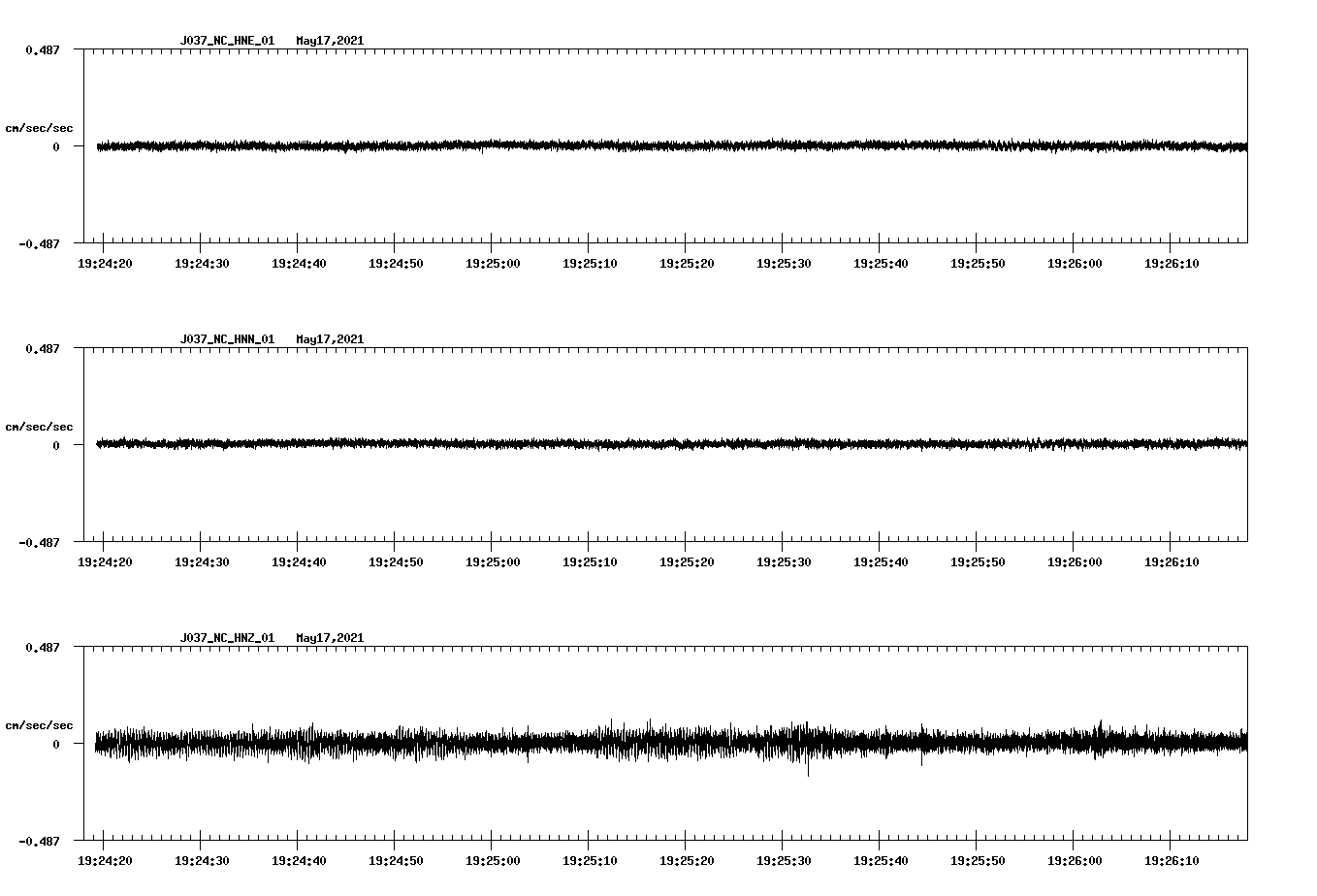1317x896 pixels.
Task: Click the 19:25:00 time tick on the HNE axis
Action: click(494, 262)
